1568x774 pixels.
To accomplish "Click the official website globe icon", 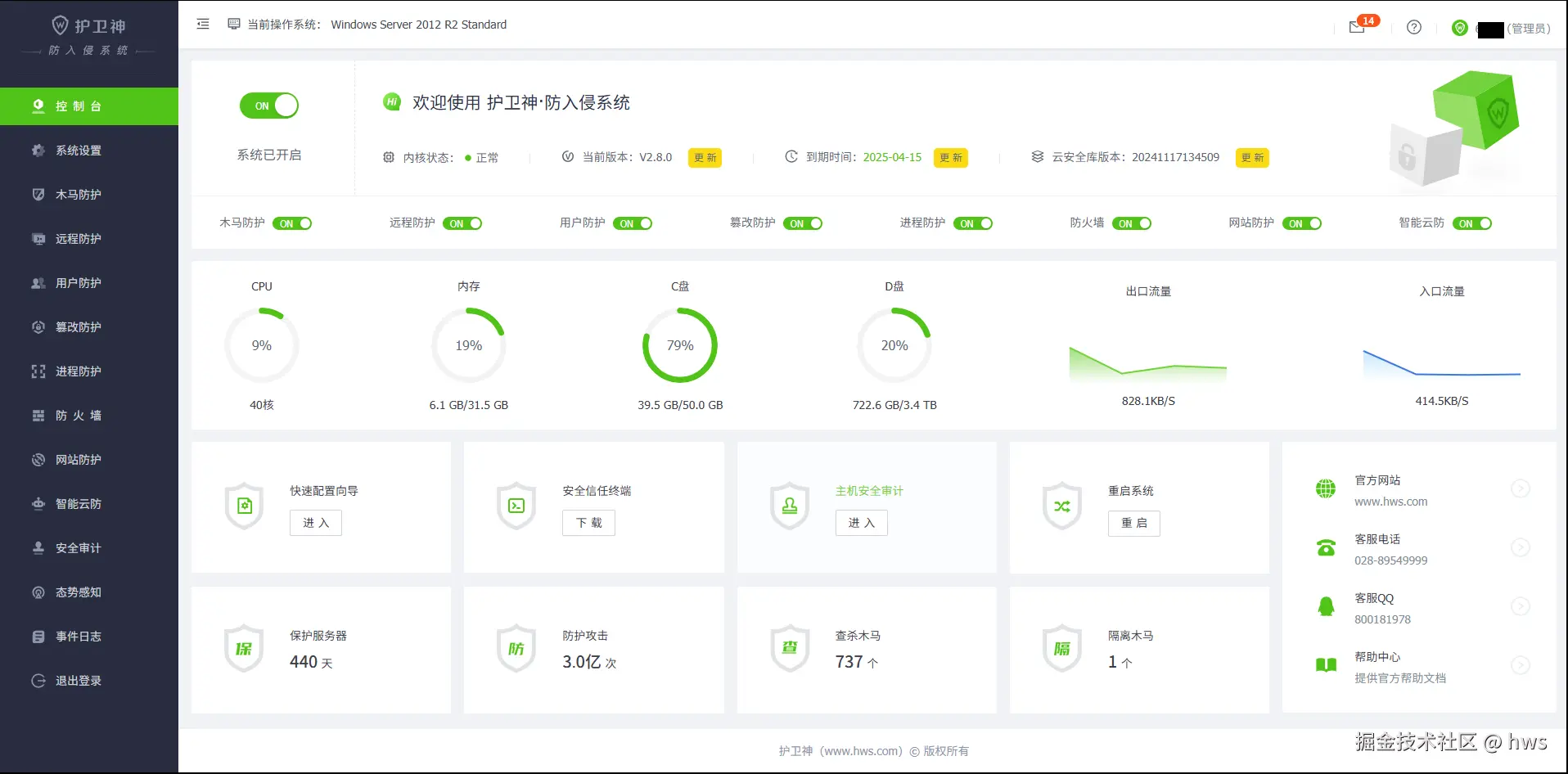I will 1326,488.
